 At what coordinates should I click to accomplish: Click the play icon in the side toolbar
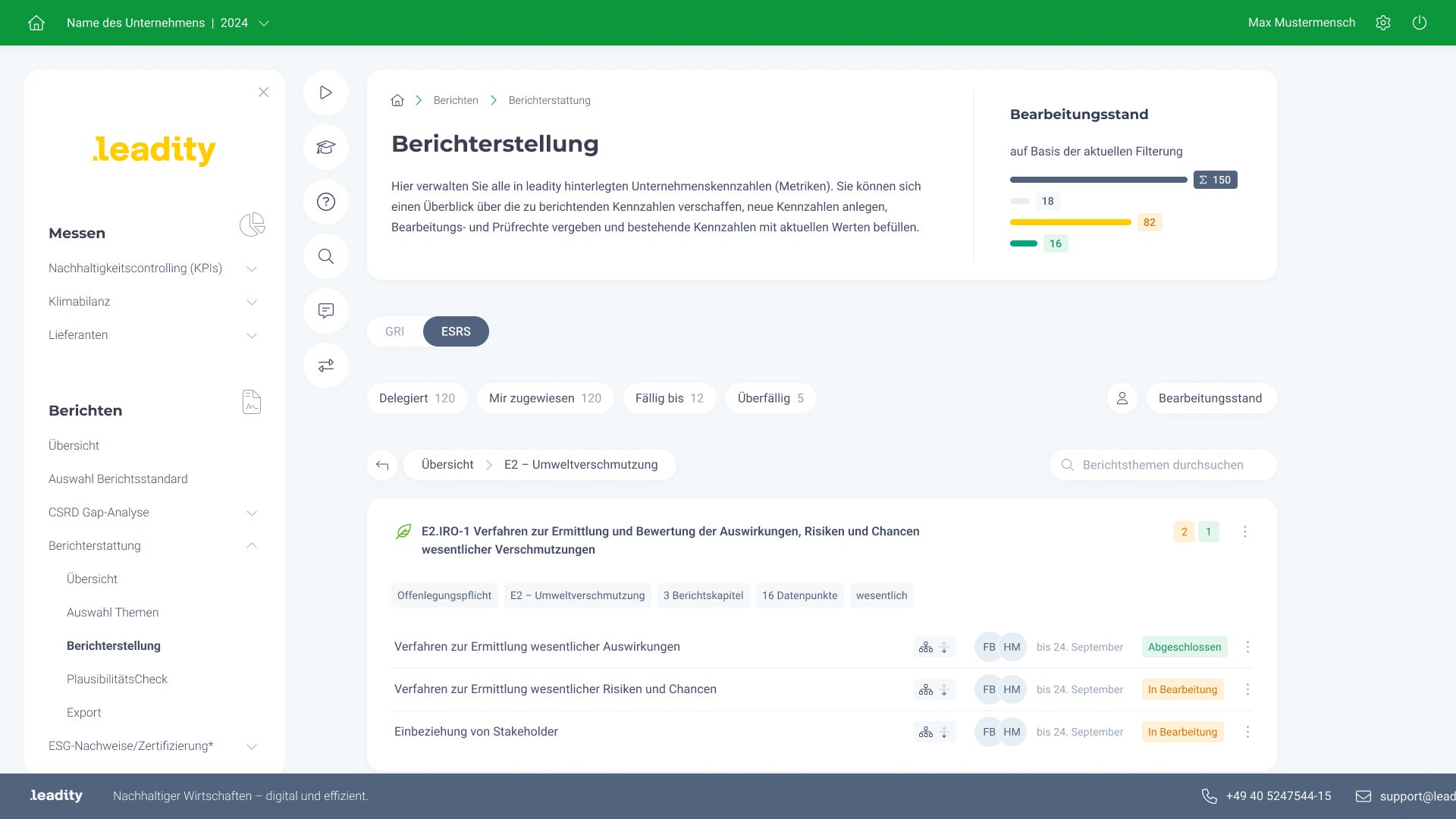[326, 93]
